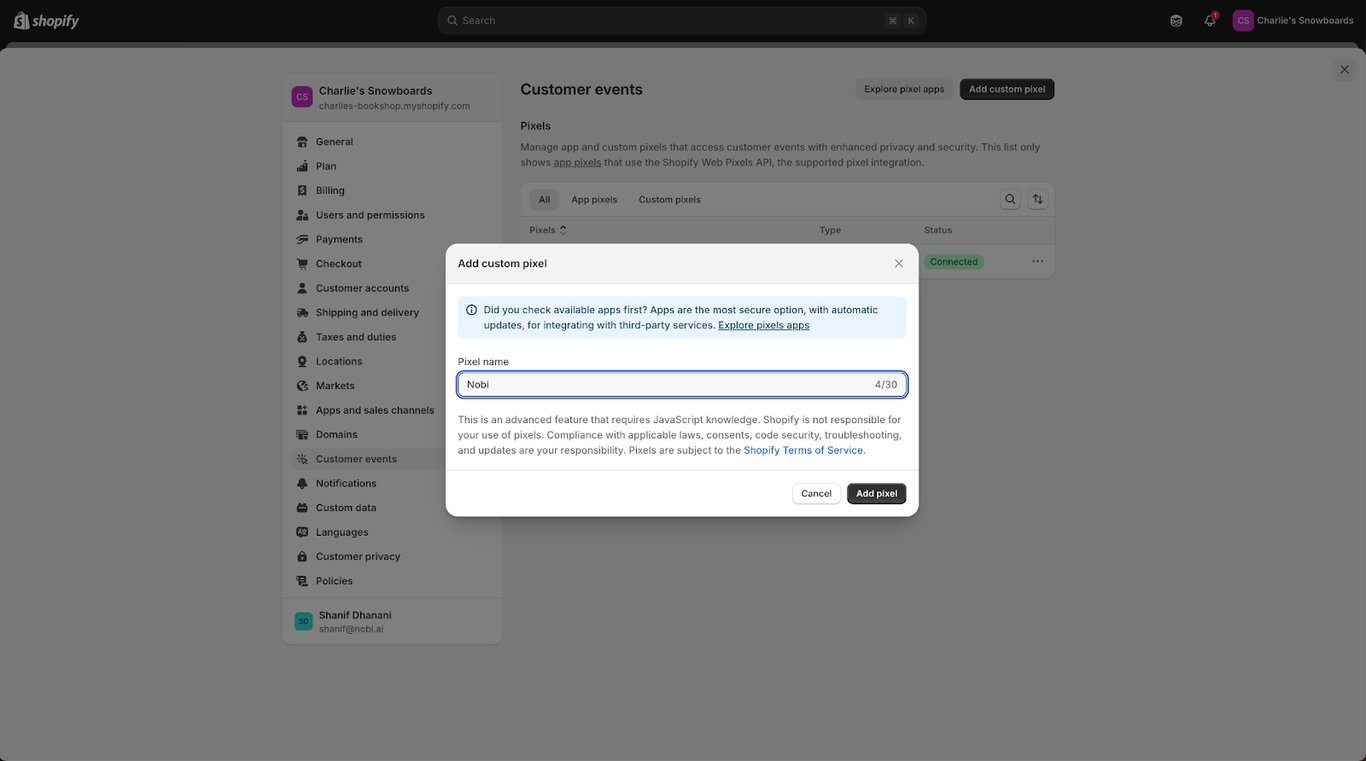Click the Pixel name input field
Image resolution: width=1366 pixels, height=761 pixels.
pyautogui.click(x=682, y=385)
